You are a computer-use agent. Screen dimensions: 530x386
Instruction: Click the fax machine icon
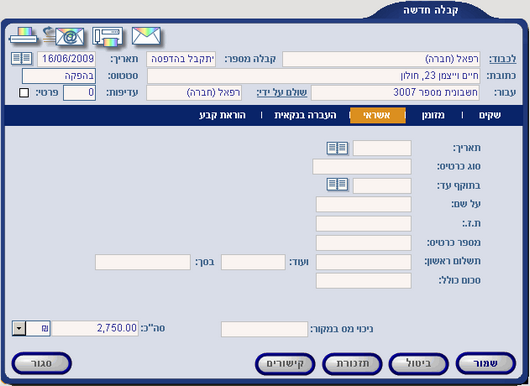coord(107,37)
